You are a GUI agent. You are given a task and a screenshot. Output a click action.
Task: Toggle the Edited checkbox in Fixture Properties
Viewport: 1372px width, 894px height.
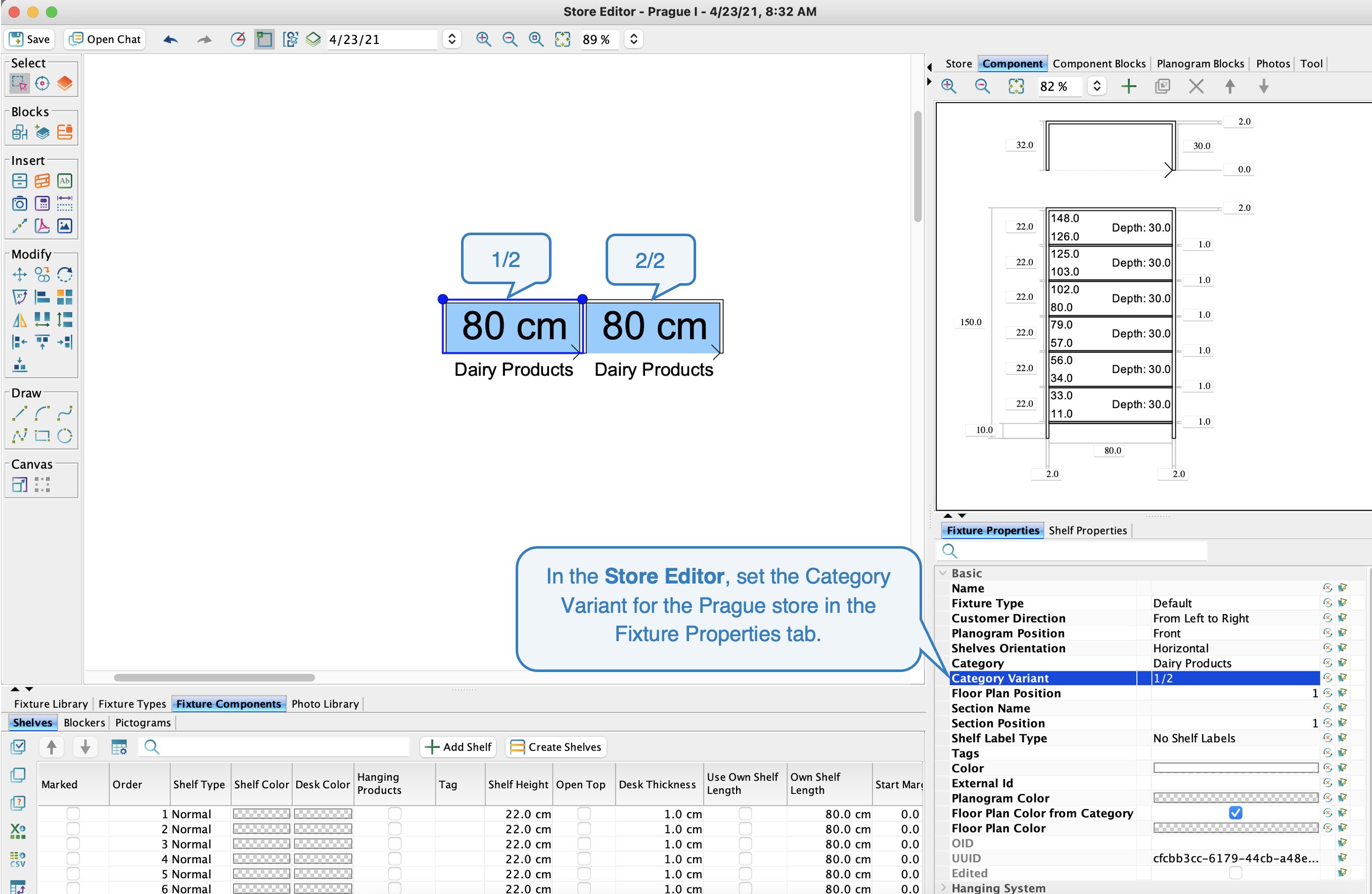[x=1235, y=873]
